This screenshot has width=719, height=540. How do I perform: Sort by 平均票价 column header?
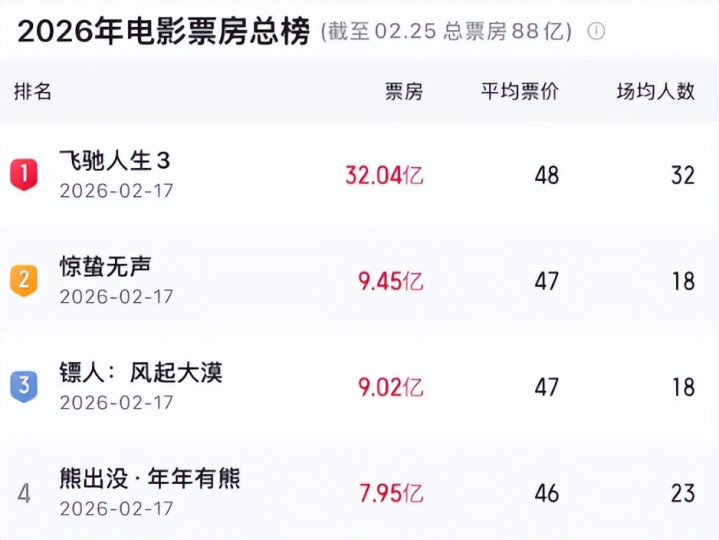520,92
